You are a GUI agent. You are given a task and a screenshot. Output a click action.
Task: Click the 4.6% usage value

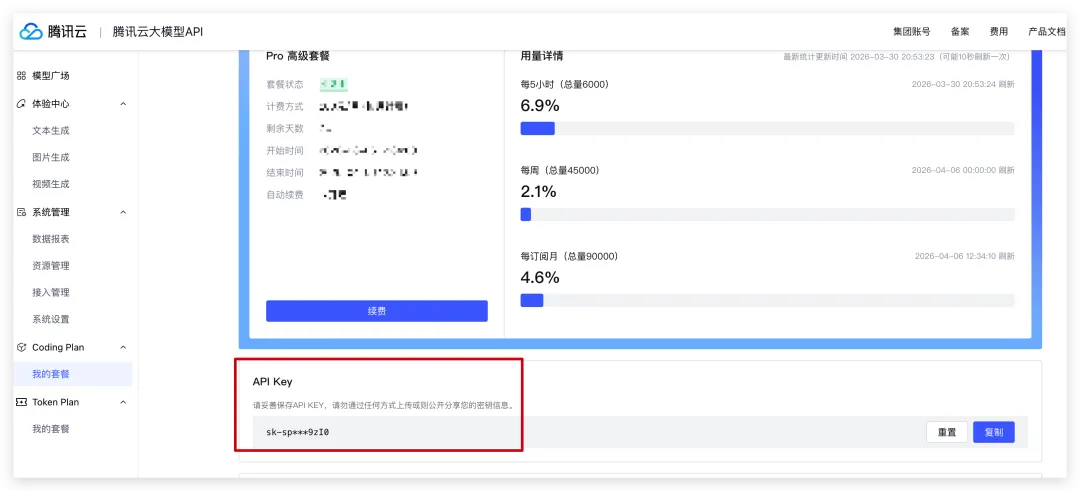click(x=540, y=278)
